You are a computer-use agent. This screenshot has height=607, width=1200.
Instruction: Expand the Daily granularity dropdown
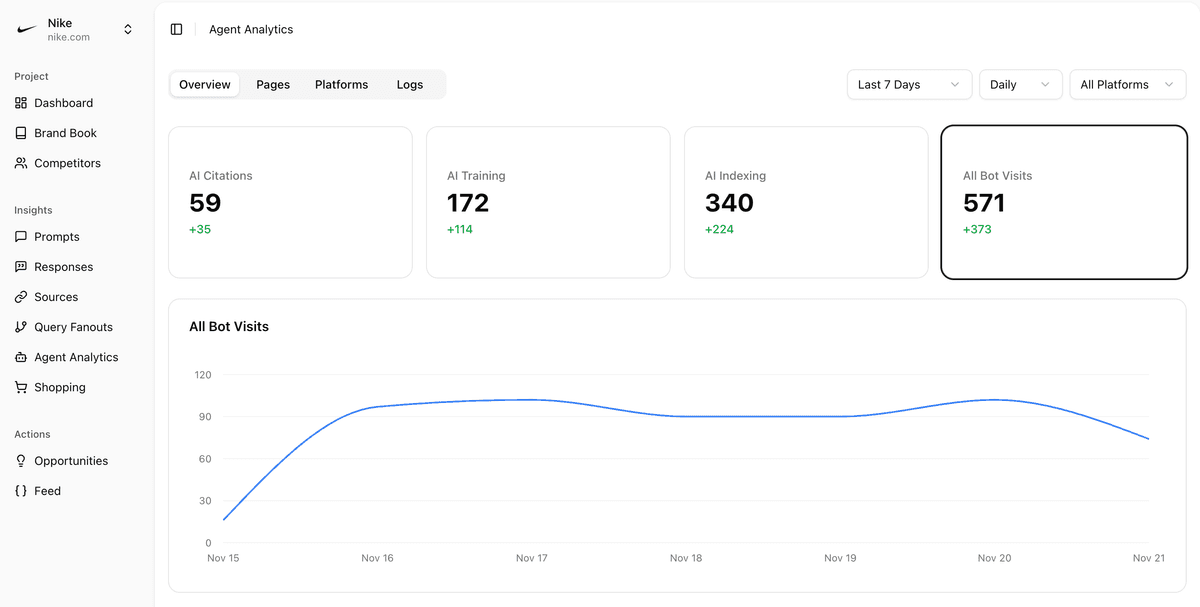1020,84
